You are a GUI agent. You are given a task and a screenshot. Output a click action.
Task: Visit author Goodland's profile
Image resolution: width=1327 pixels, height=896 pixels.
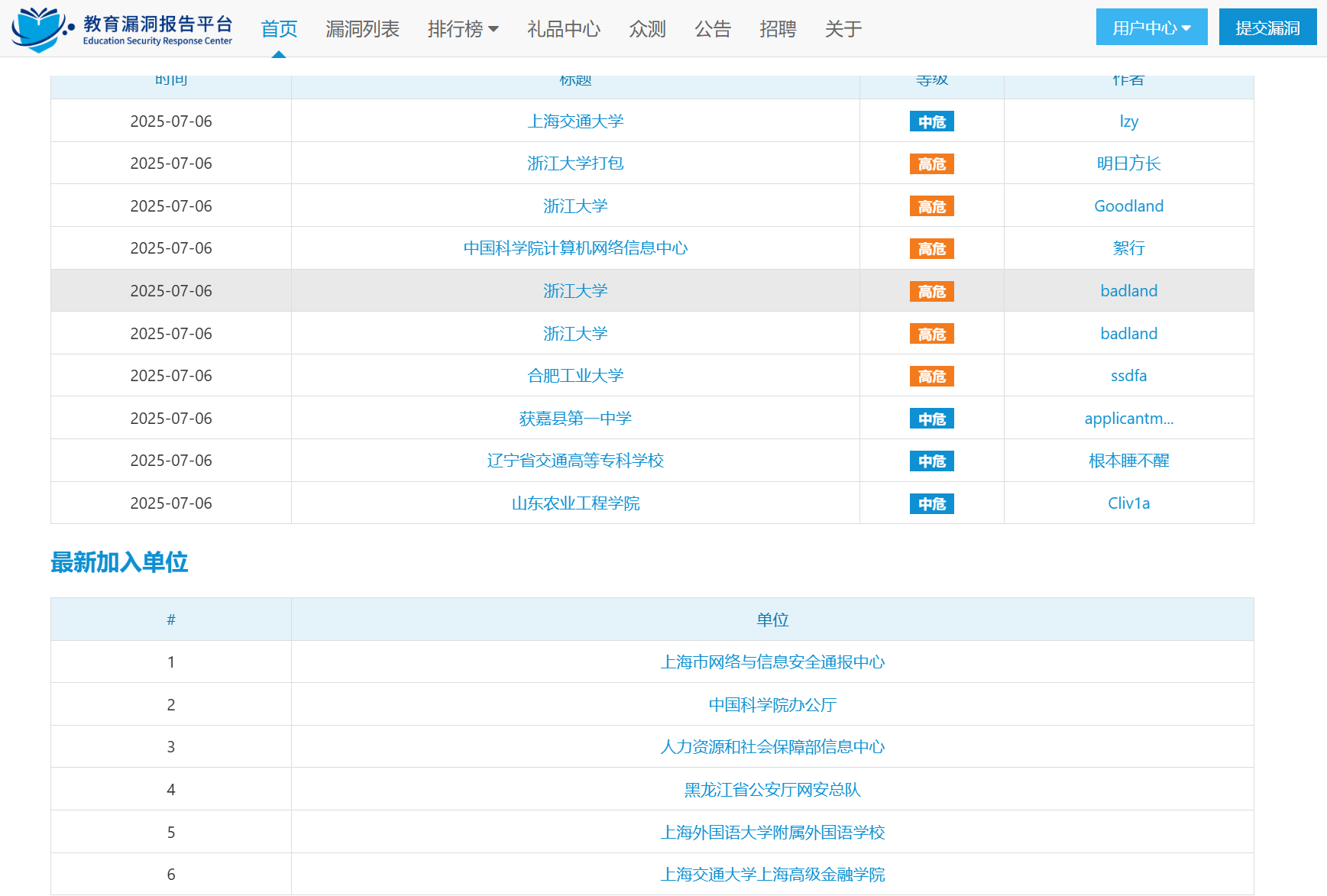[x=1128, y=205]
